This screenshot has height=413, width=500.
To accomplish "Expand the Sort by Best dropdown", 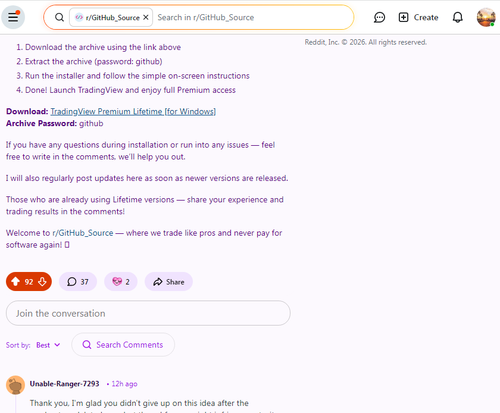I will (x=48, y=345).
